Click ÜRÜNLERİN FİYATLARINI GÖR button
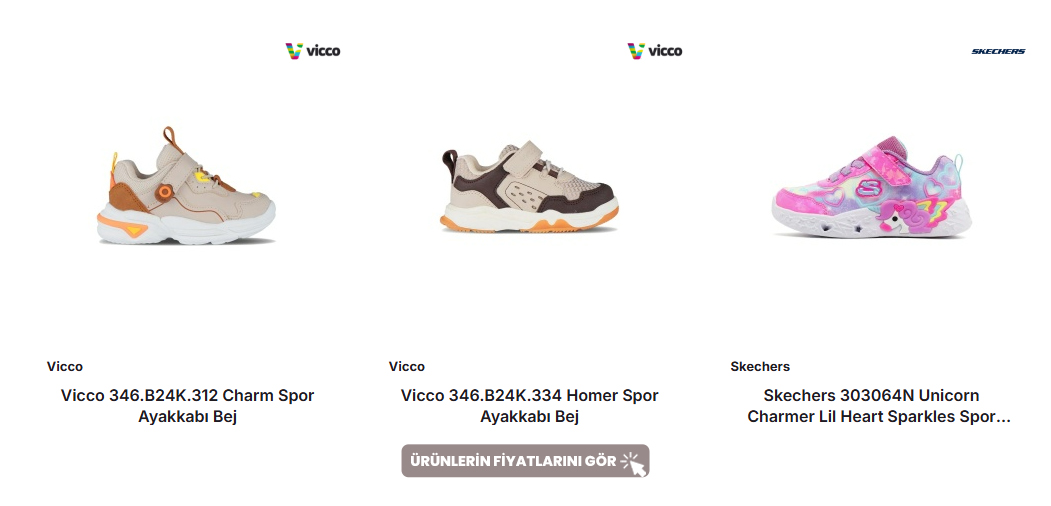 click(526, 461)
